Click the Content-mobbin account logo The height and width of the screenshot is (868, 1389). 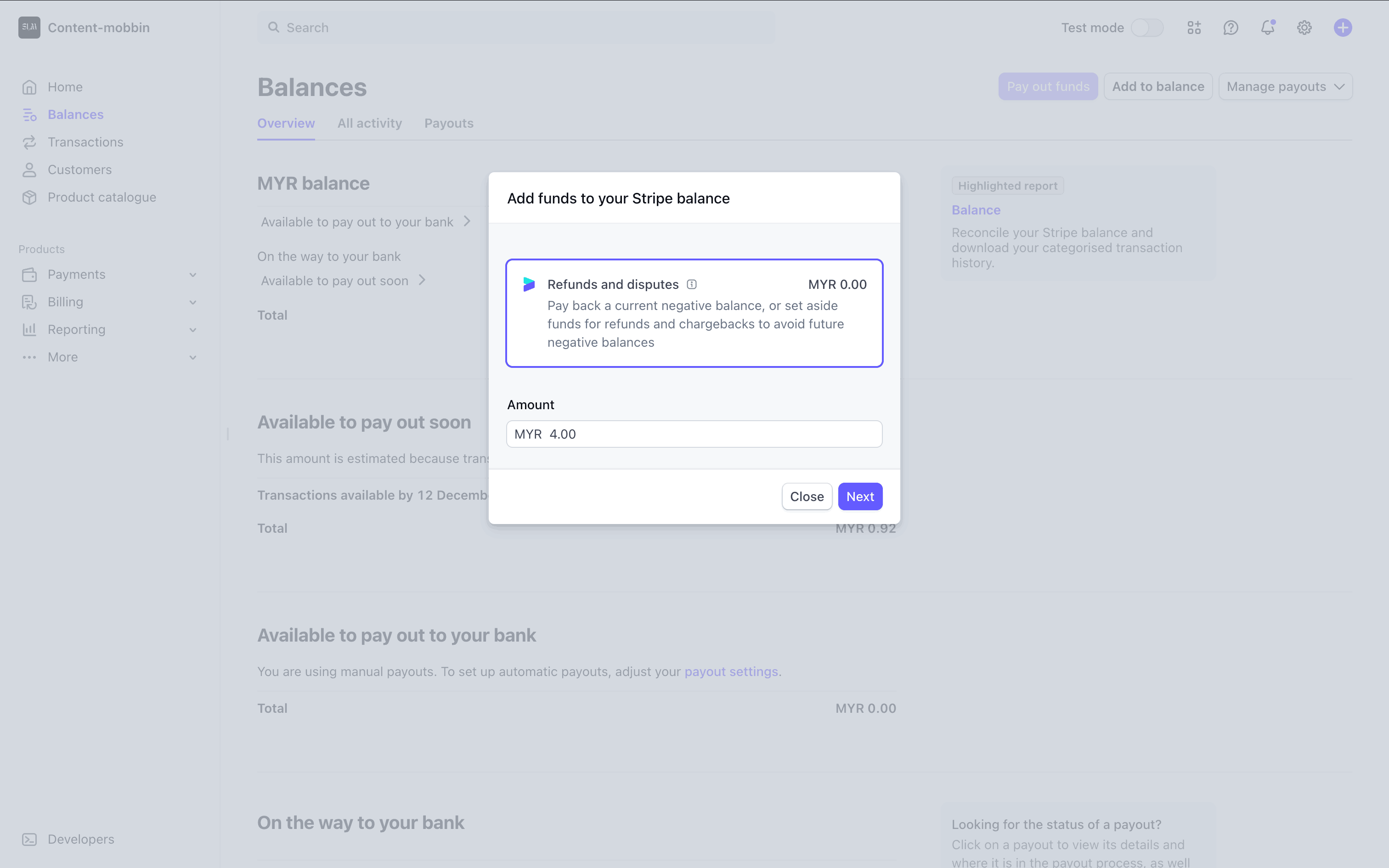(x=29, y=28)
